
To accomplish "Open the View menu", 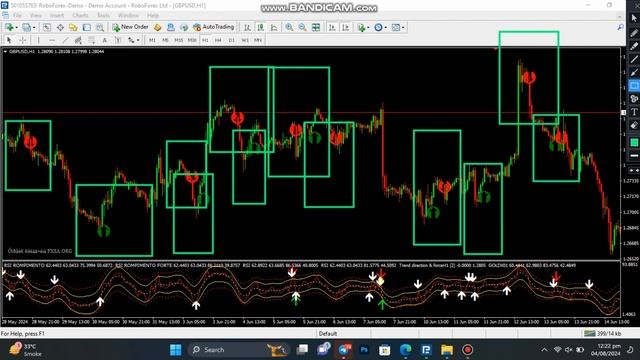I will 36,16.
